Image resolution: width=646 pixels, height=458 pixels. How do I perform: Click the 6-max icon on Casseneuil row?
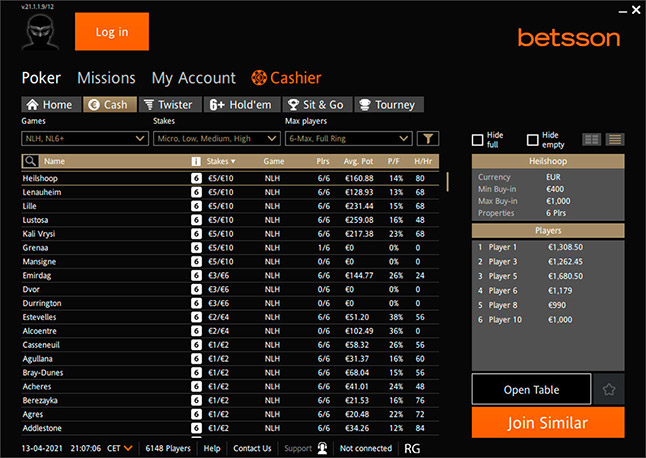(x=197, y=345)
